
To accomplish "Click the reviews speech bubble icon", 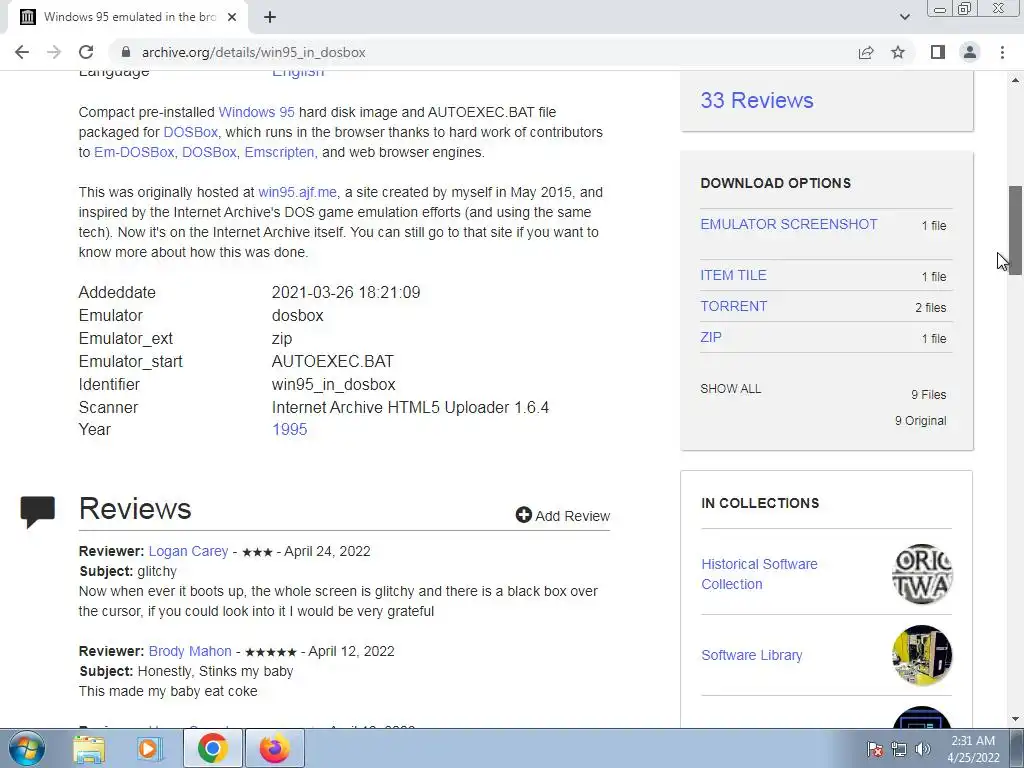I will [38, 511].
